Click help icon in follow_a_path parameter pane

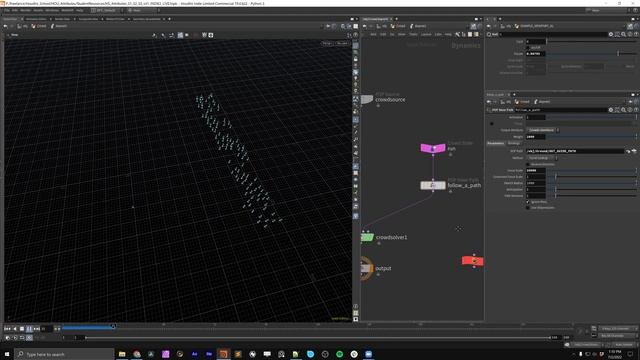(x=636, y=110)
